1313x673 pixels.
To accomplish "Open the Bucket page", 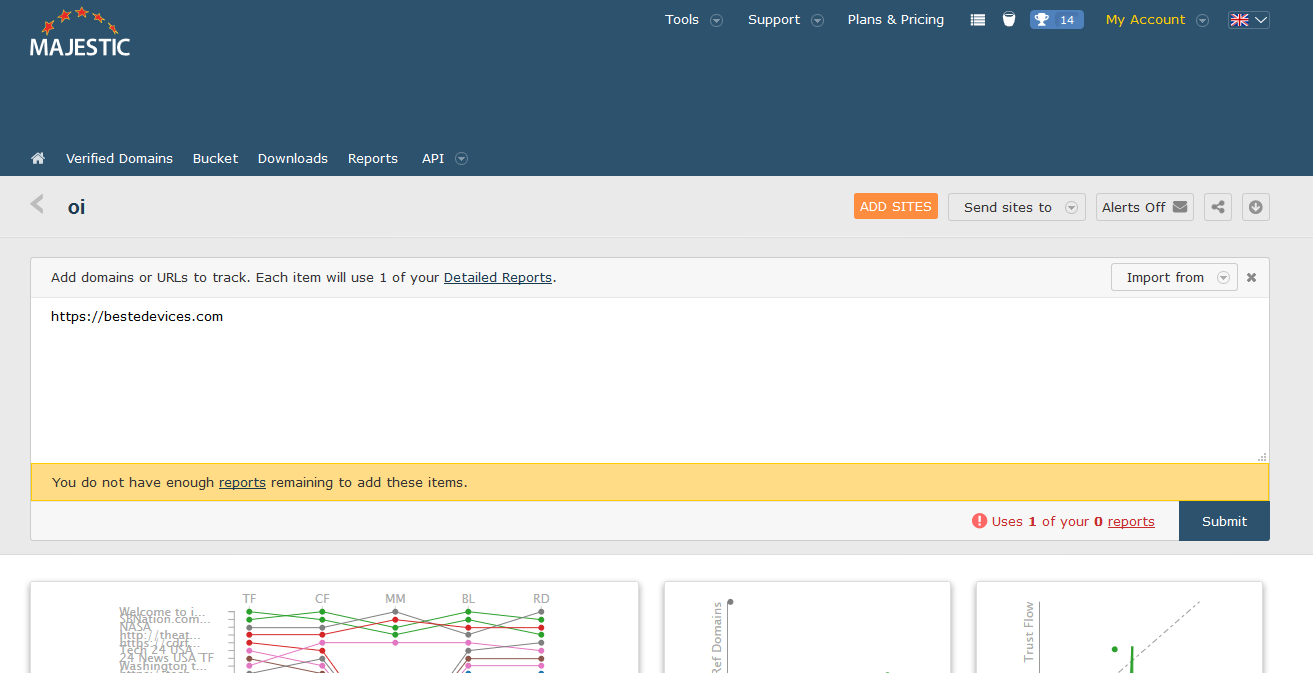I will click(215, 158).
